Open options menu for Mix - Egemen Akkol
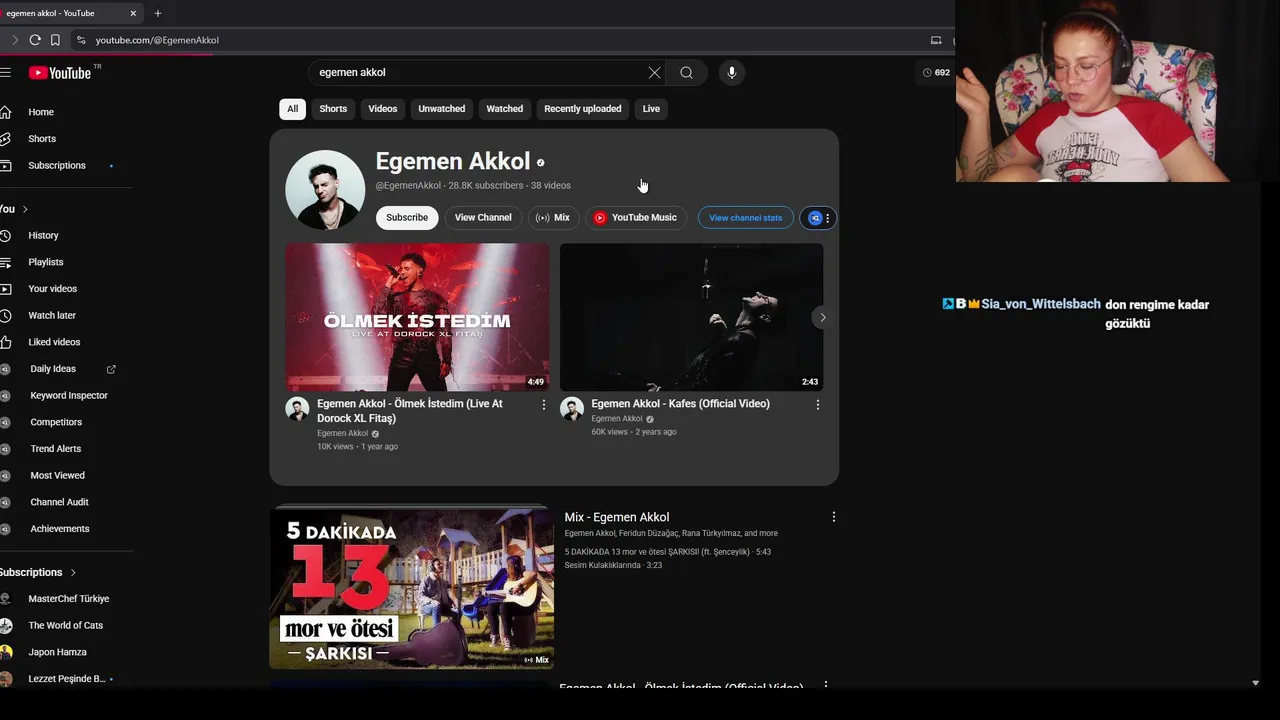This screenshot has width=1280, height=720. click(x=834, y=517)
